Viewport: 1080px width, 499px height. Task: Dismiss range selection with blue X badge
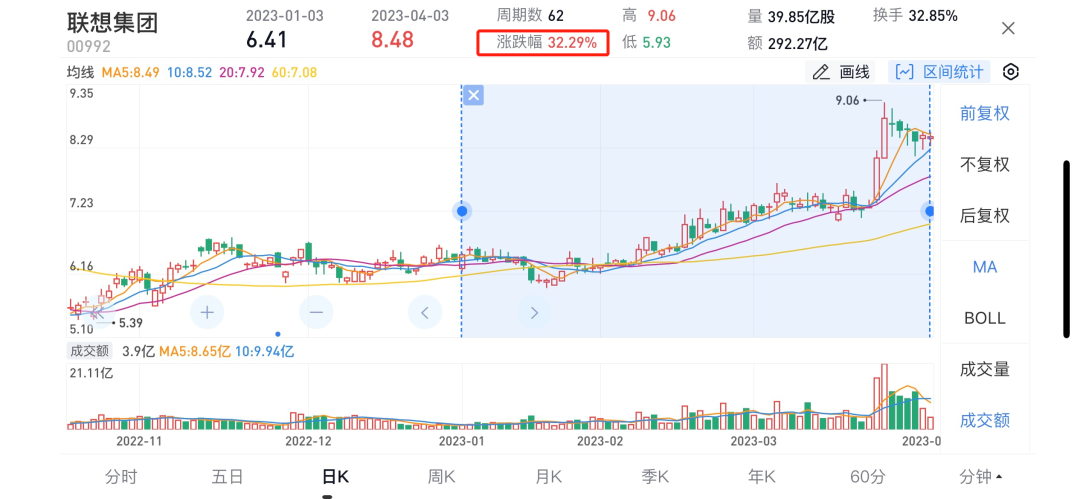click(473, 95)
